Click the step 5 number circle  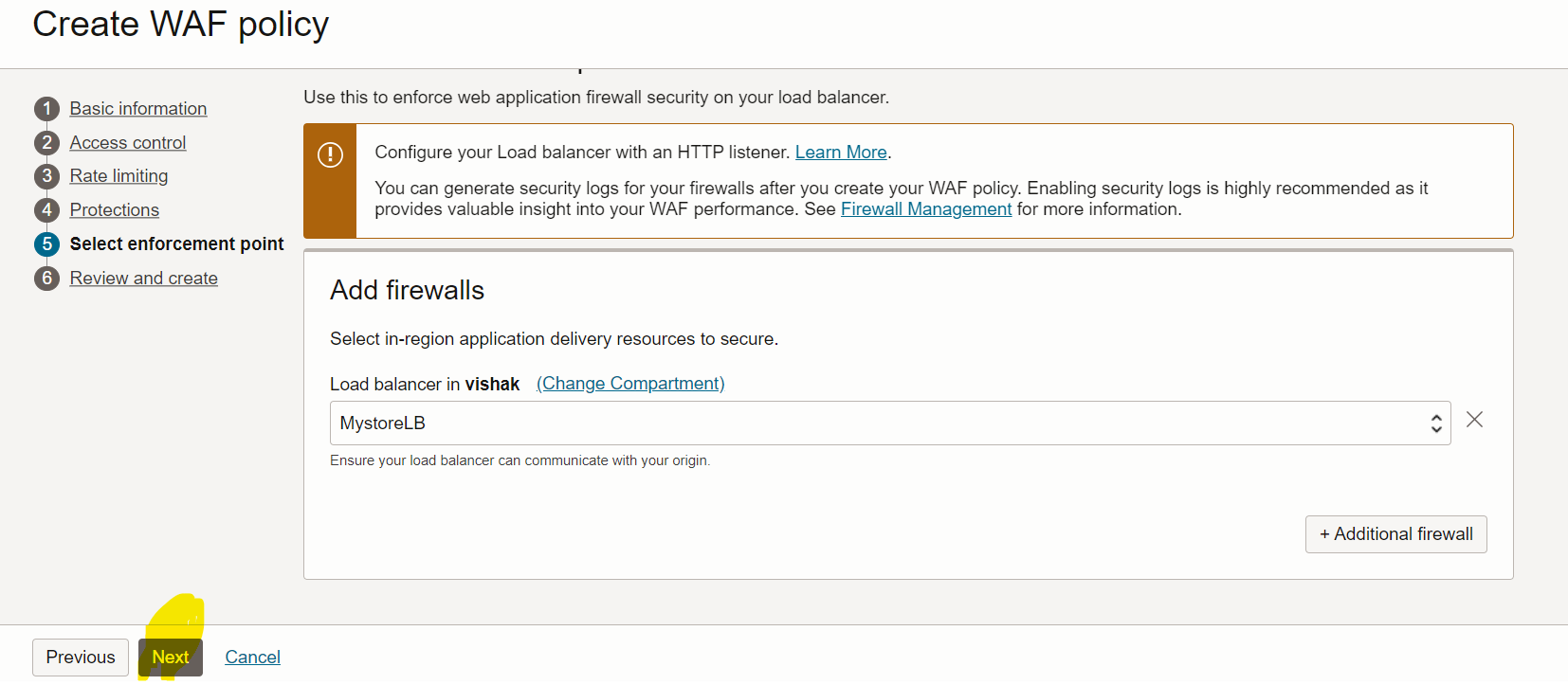(46, 244)
